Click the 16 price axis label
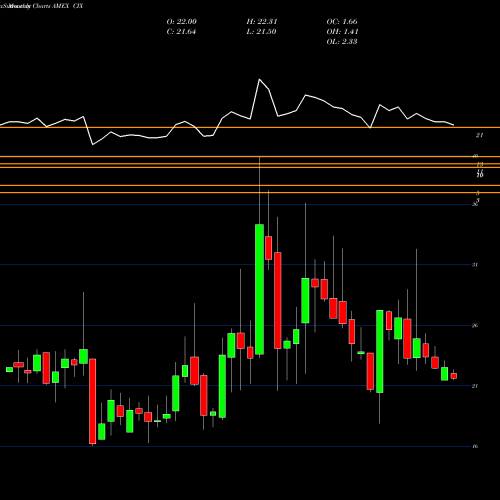Viewport: 500px width, 500px height. pyautogui.click(x=475, y=446)
